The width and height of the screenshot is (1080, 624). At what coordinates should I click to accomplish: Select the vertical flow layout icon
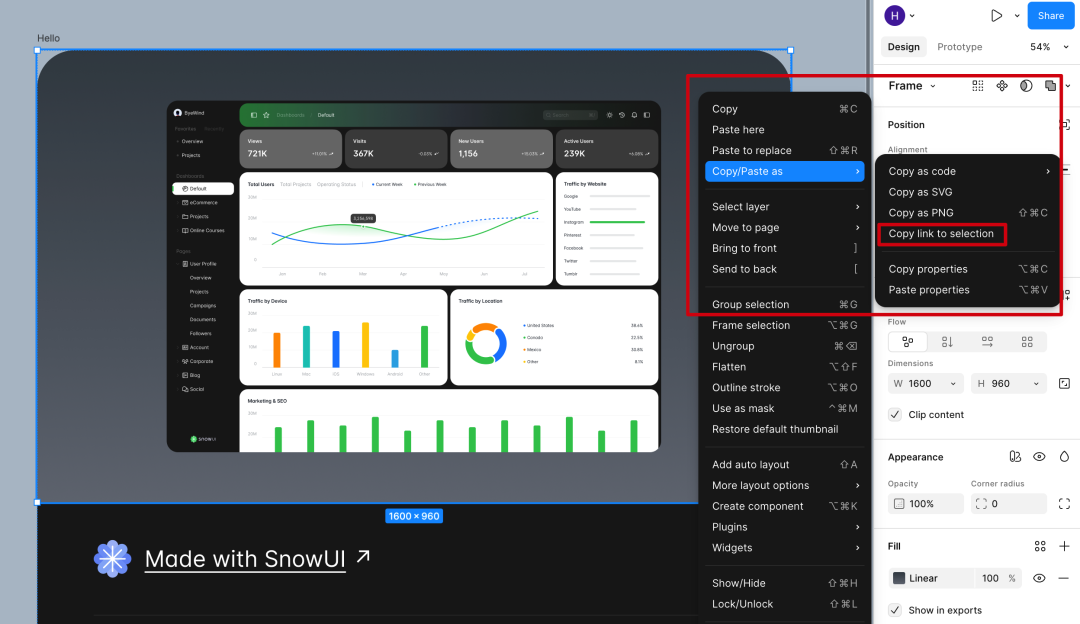[947, 342]
